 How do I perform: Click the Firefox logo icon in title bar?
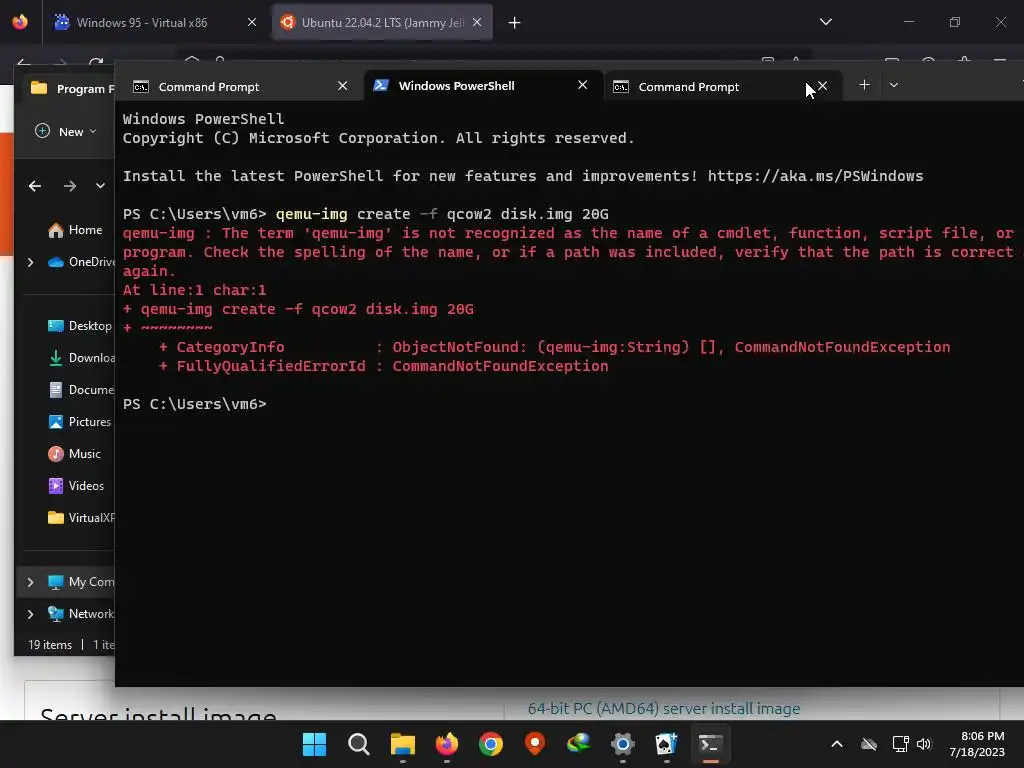click(x=20, y=22)
